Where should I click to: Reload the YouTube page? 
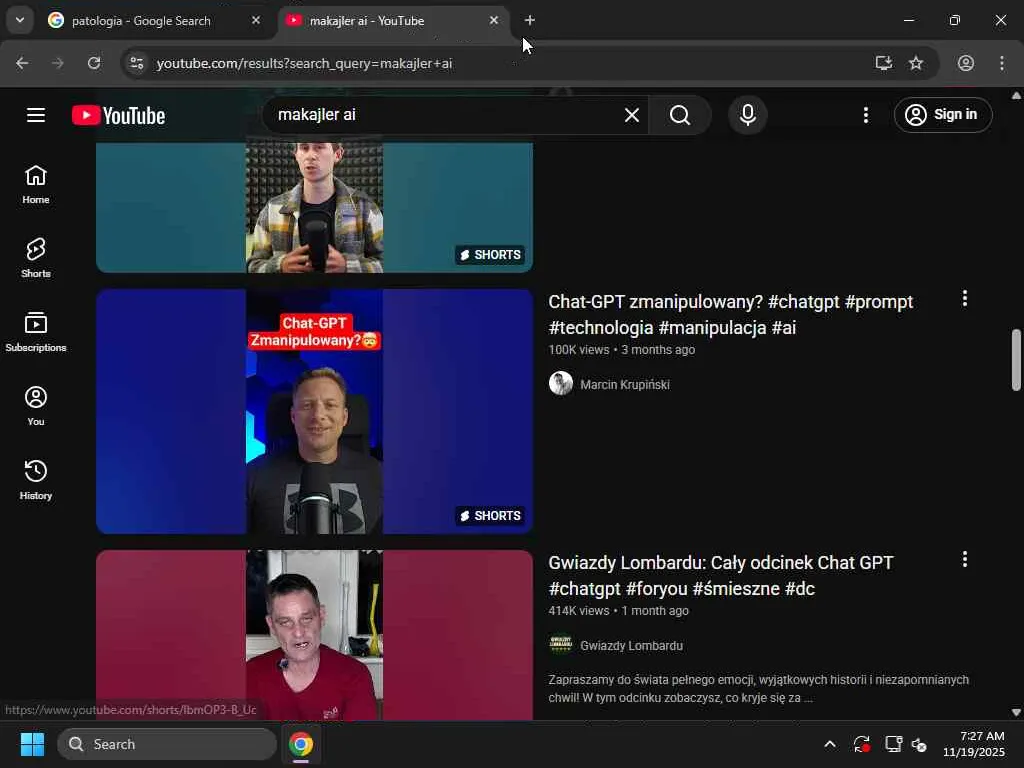click(94, 63)
